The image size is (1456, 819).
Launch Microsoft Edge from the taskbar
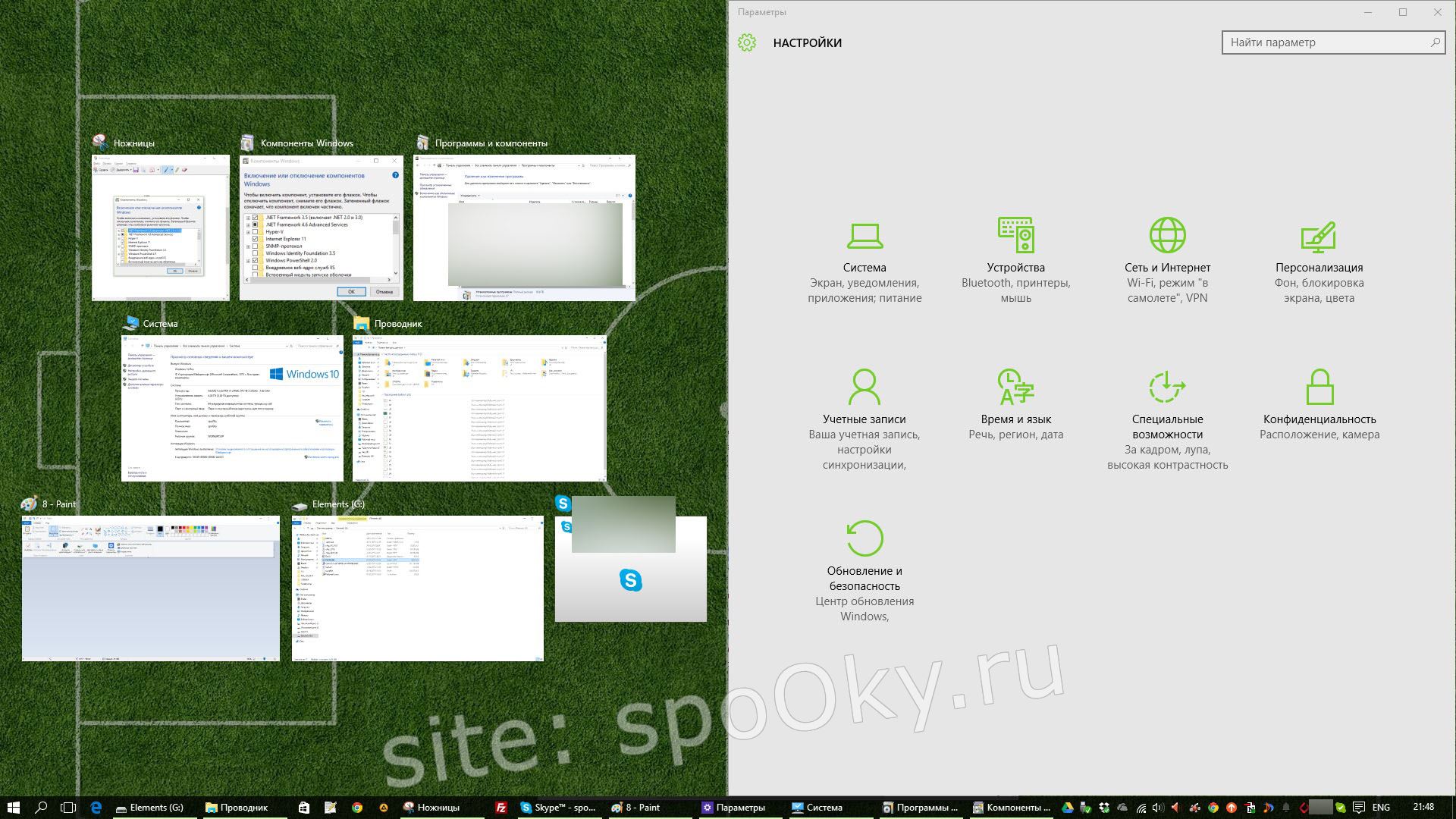click(96, 808)
